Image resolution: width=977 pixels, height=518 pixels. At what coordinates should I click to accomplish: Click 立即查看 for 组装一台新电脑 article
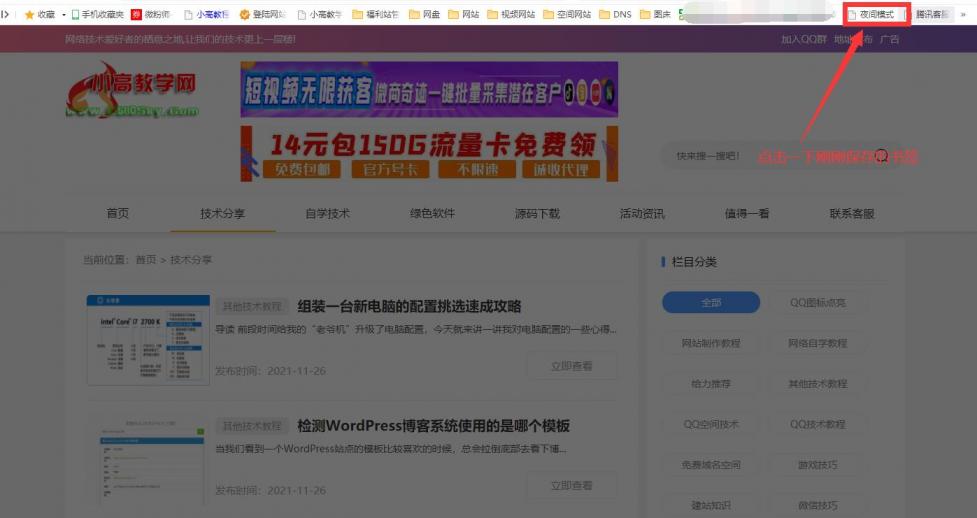[571, 366]
